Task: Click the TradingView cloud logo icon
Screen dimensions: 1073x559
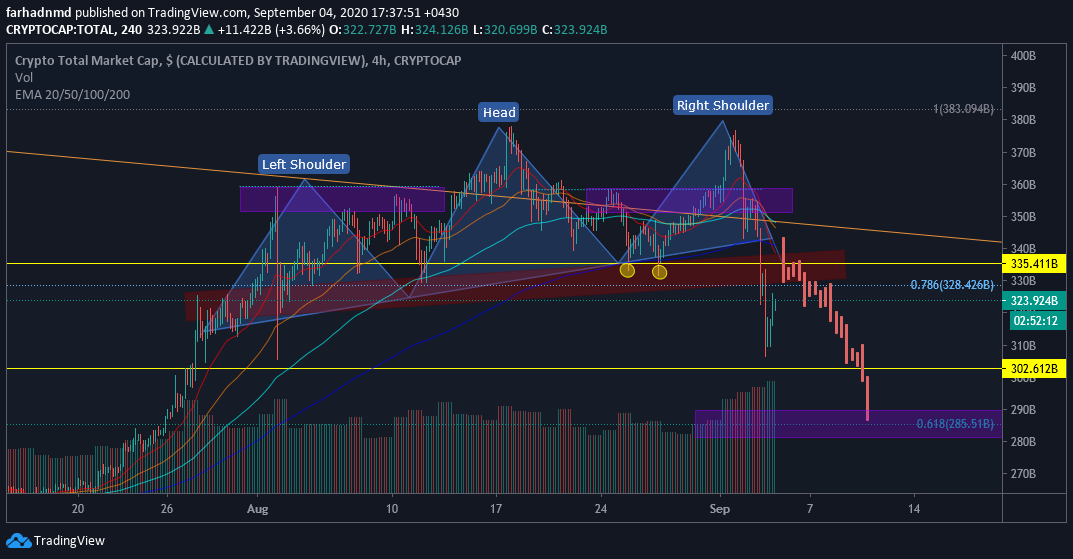Action: [18, 541]
